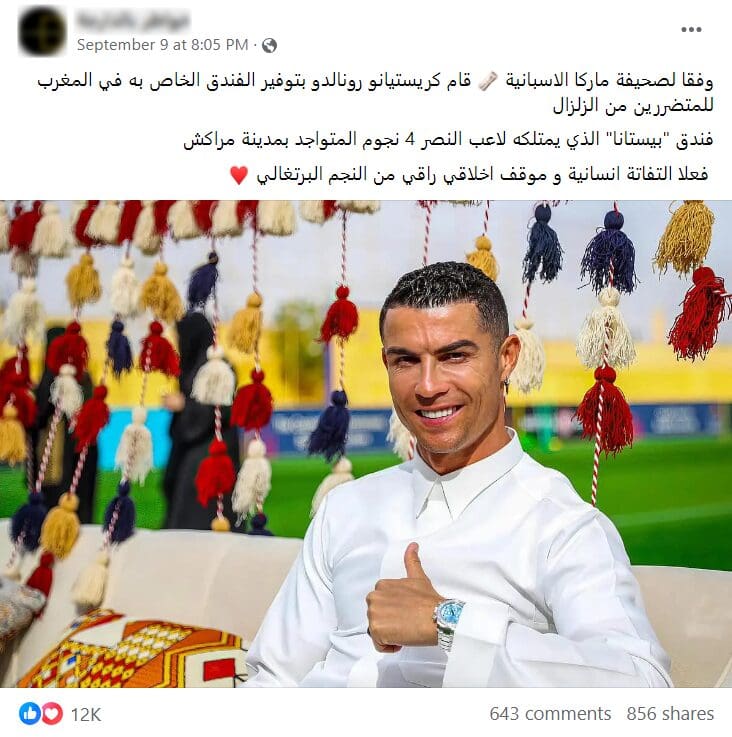This screenshot has height=737, width=732.
Task: Click the first text line mentioning ماركا newspaper
Action: click(375, 81)
